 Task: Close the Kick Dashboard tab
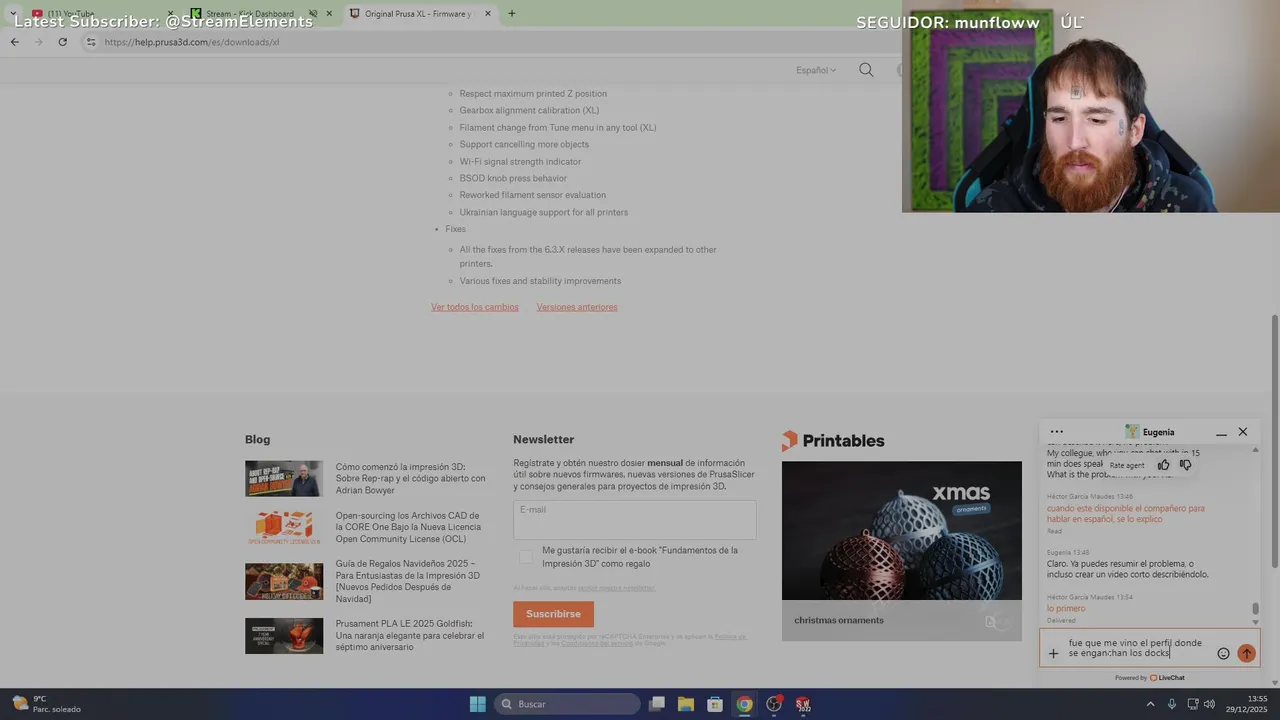[329, 14]
